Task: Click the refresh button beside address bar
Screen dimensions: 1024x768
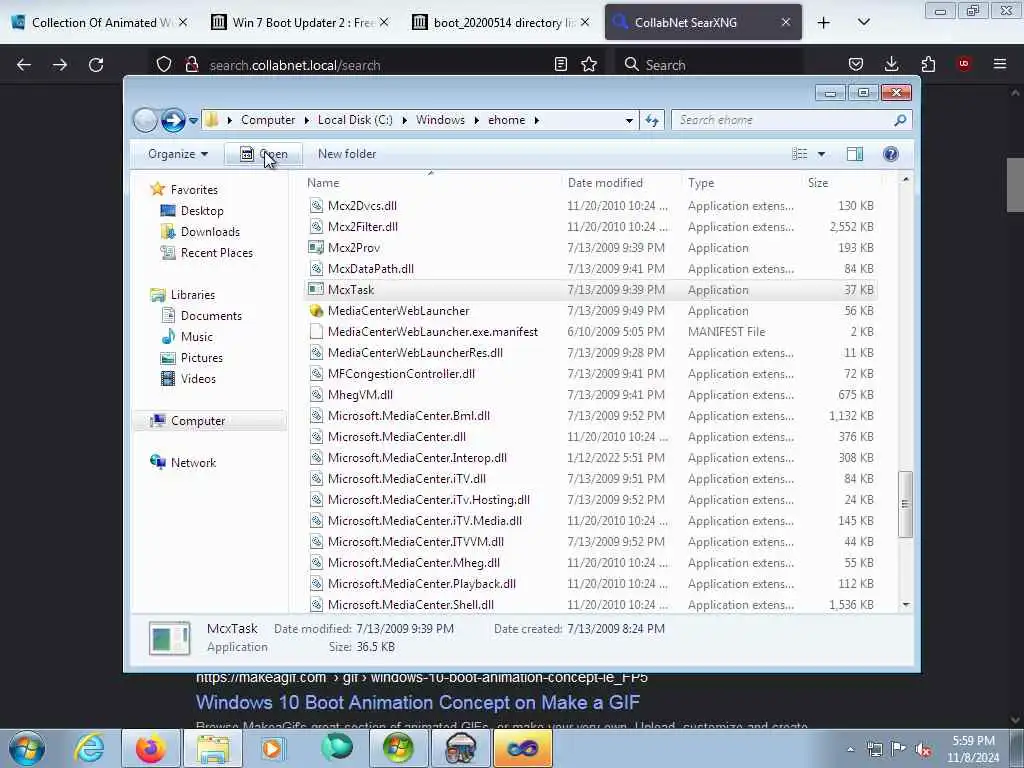Action: (652, 120)
